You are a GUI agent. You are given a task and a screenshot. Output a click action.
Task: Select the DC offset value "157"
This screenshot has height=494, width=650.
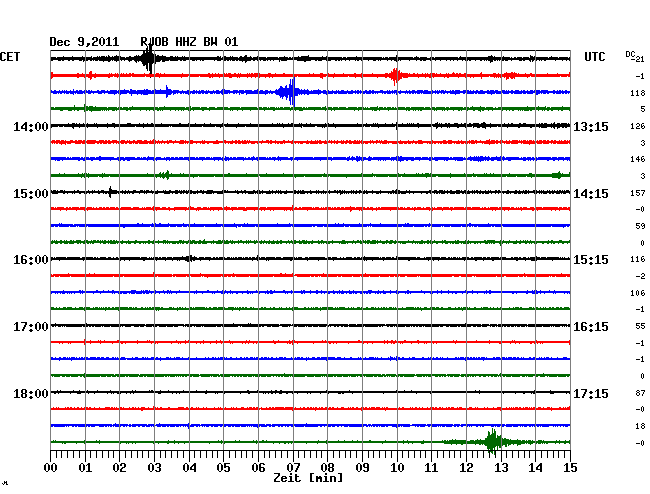(638, 193)
